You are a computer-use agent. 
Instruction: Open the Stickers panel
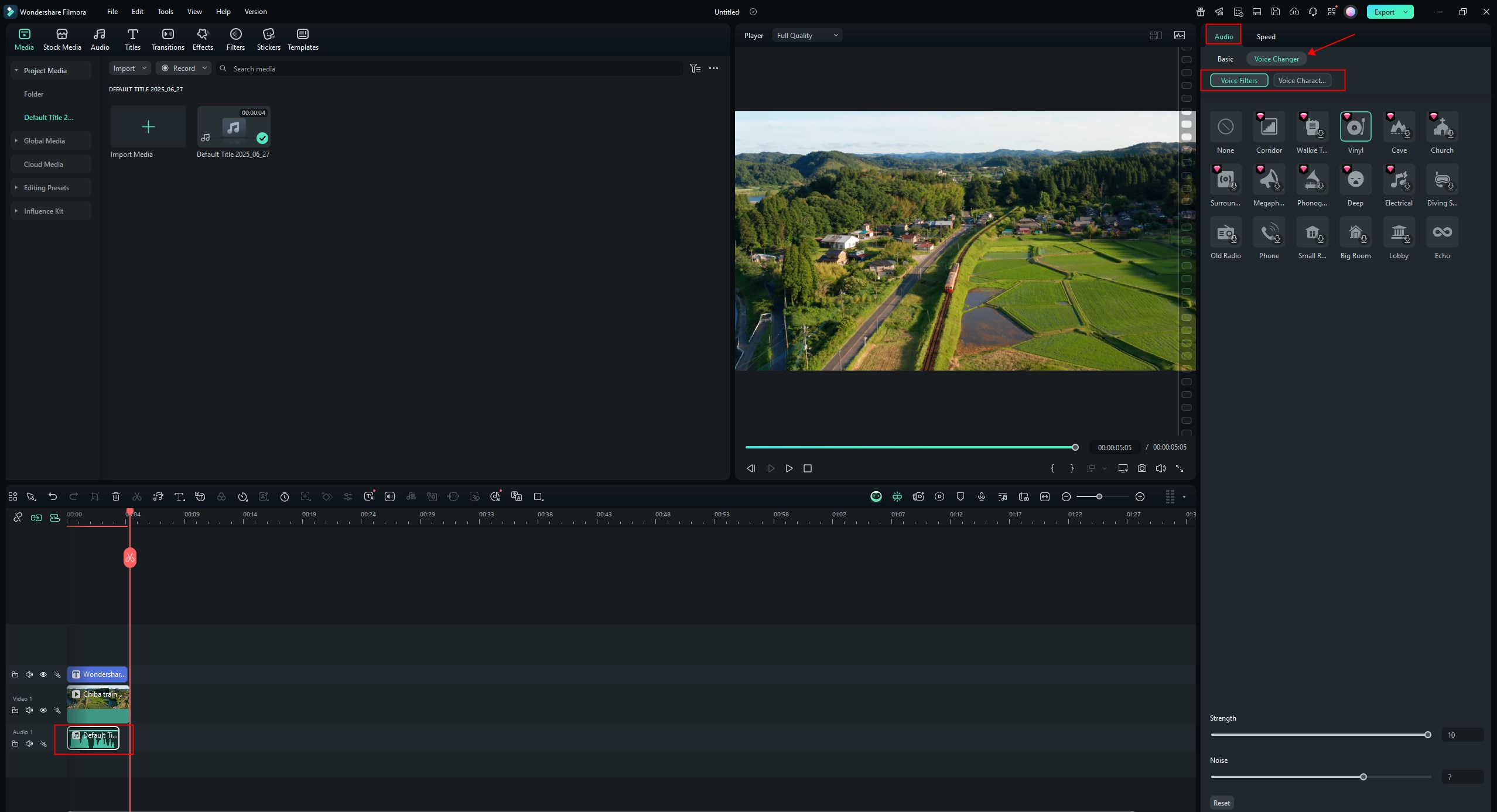pyautogui.click(x=268, y=39)
